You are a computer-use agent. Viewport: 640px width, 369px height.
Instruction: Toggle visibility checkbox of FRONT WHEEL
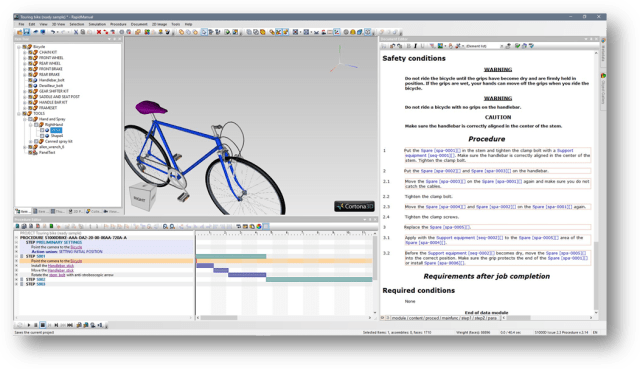click(x=30, y=58)
